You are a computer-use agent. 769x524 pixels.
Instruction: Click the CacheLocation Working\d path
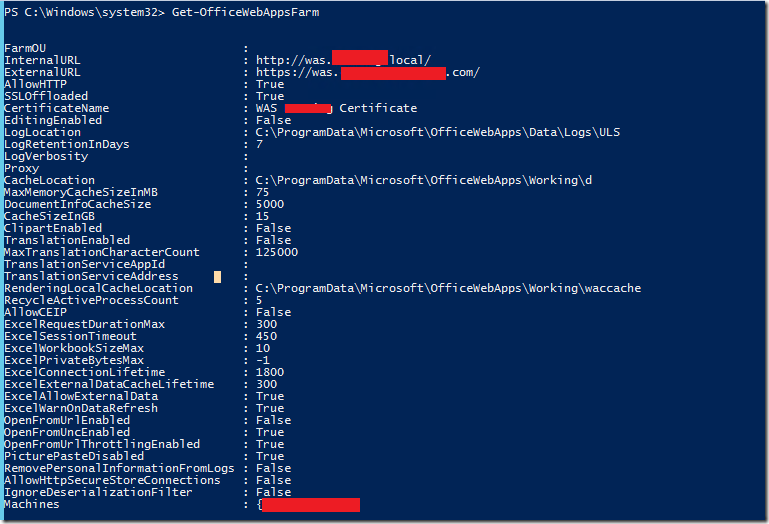point(424,180)
